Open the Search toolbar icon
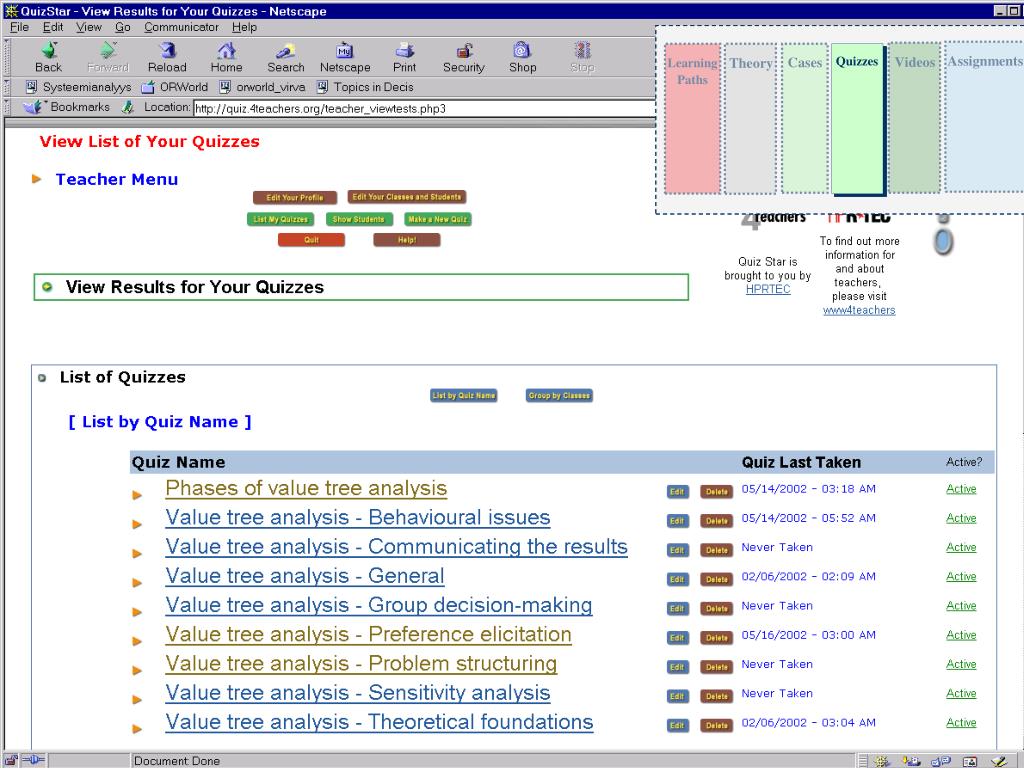The height and width of the screenshot is (768, 1024). pyautogui.click(x=285, y=51)
